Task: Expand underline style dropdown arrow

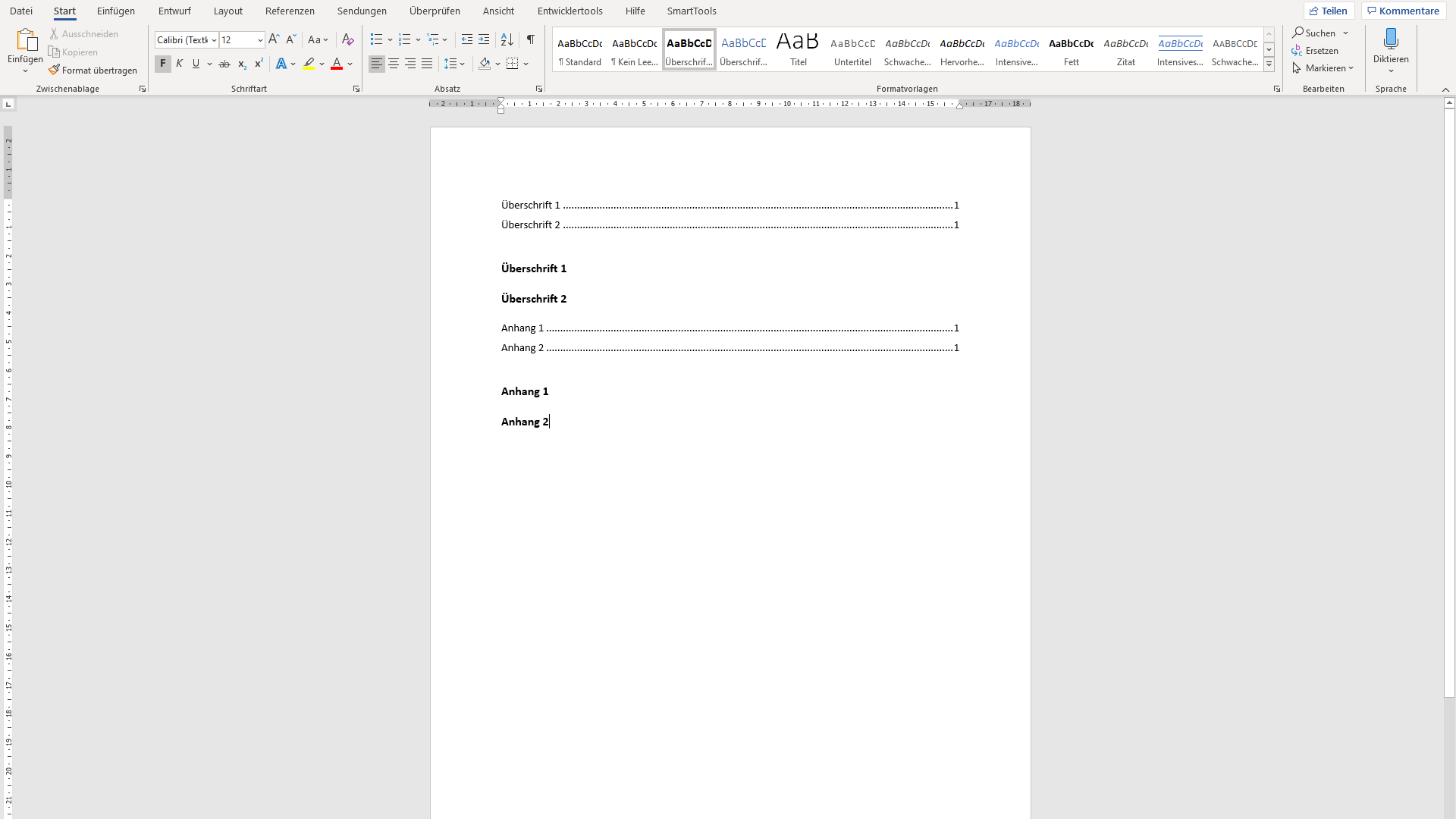Action: point(210,64)
